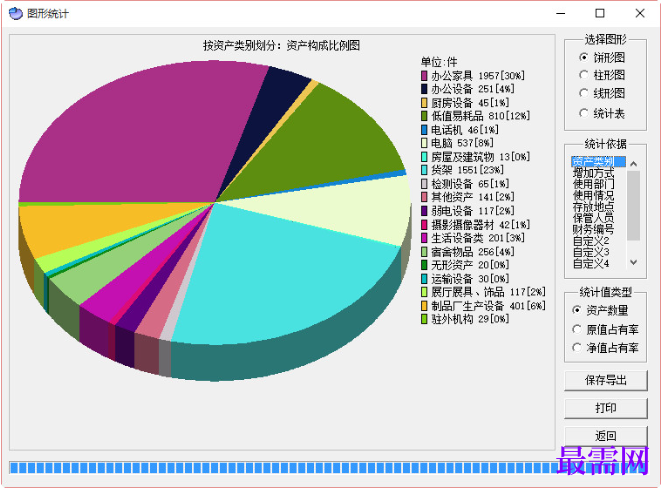
Task: Click the list scroll-down arrow in 统计依据
Action: coord(633,262)
